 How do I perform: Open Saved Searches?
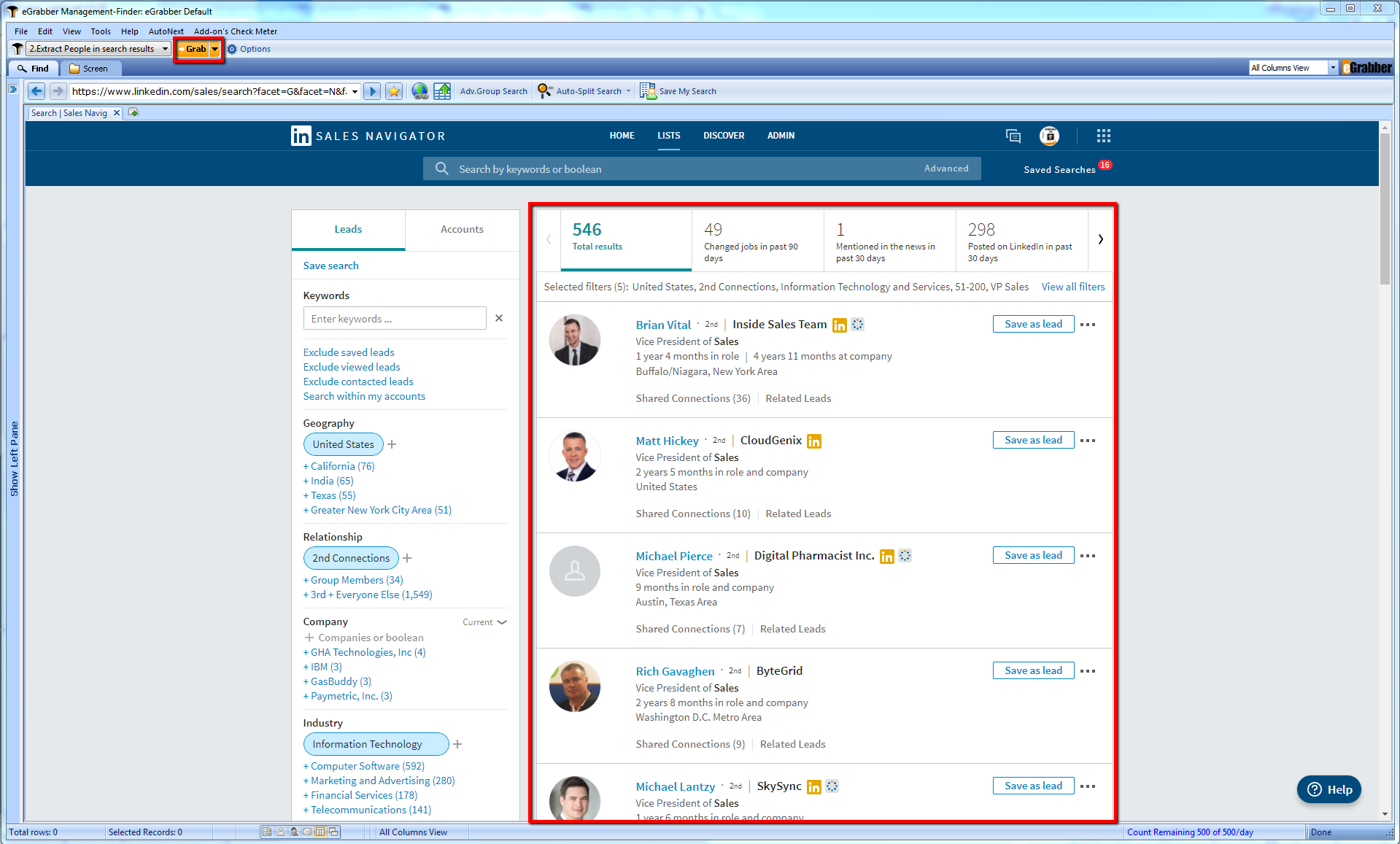point(1059,170)
